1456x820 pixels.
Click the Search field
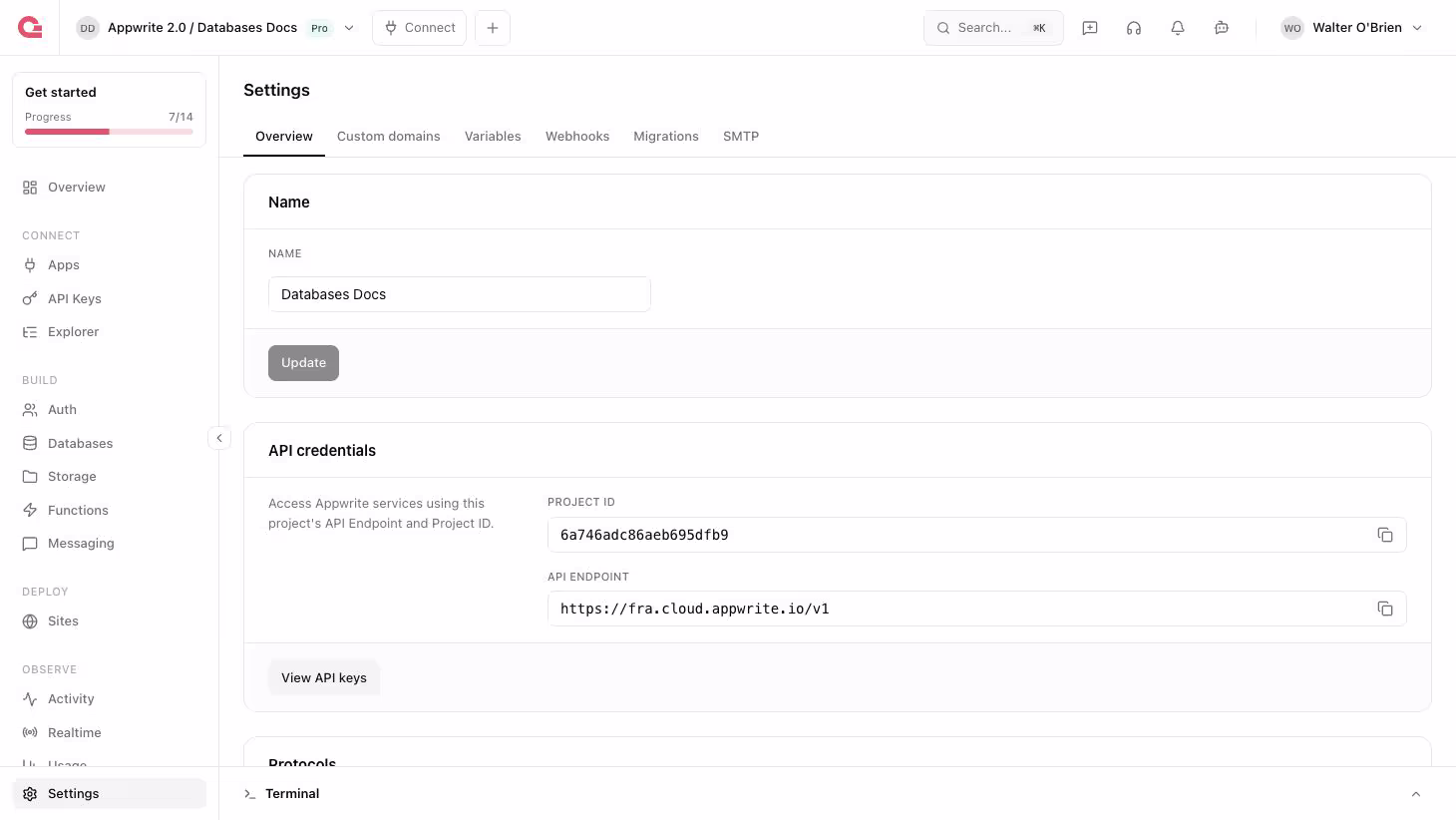[x=993, y=28]
